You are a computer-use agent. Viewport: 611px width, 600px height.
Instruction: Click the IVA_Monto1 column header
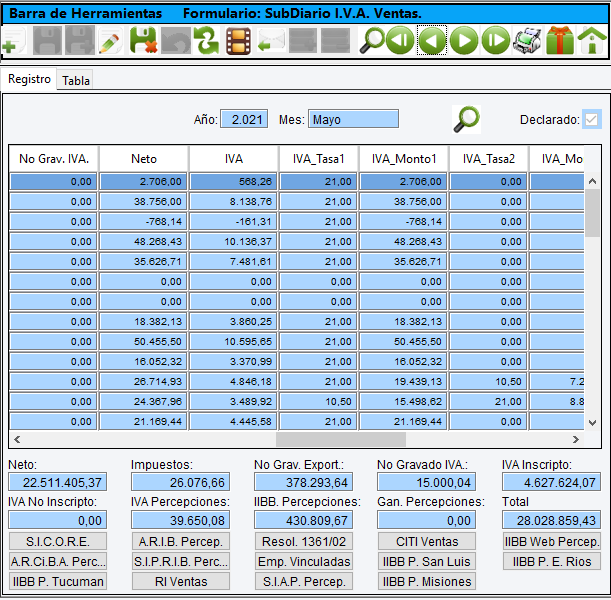pos(404,159)
